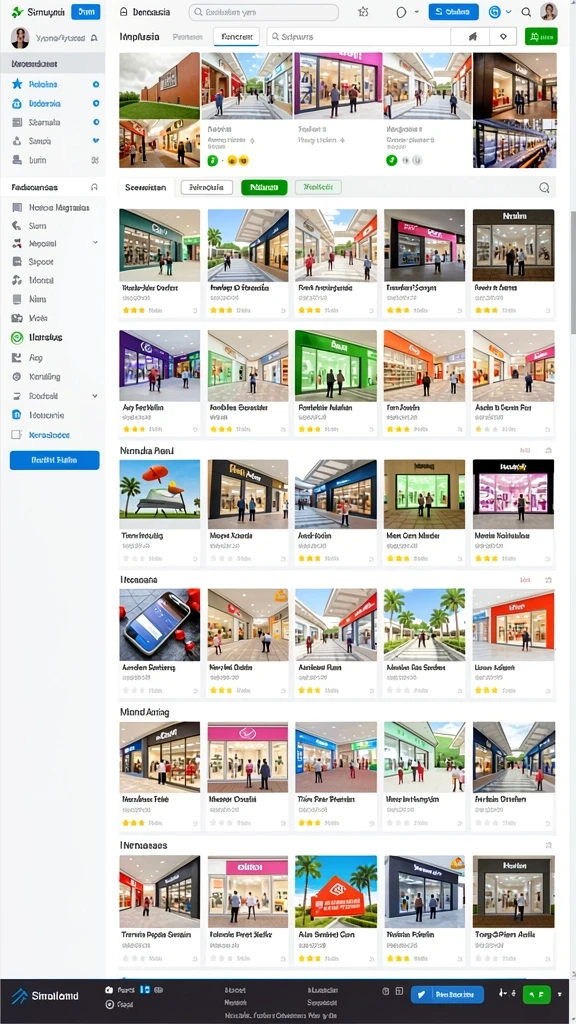Viewport: 576px width, 1024px height.
Task: Click the flag icon button right of content search
Action: tap(474, 37)
